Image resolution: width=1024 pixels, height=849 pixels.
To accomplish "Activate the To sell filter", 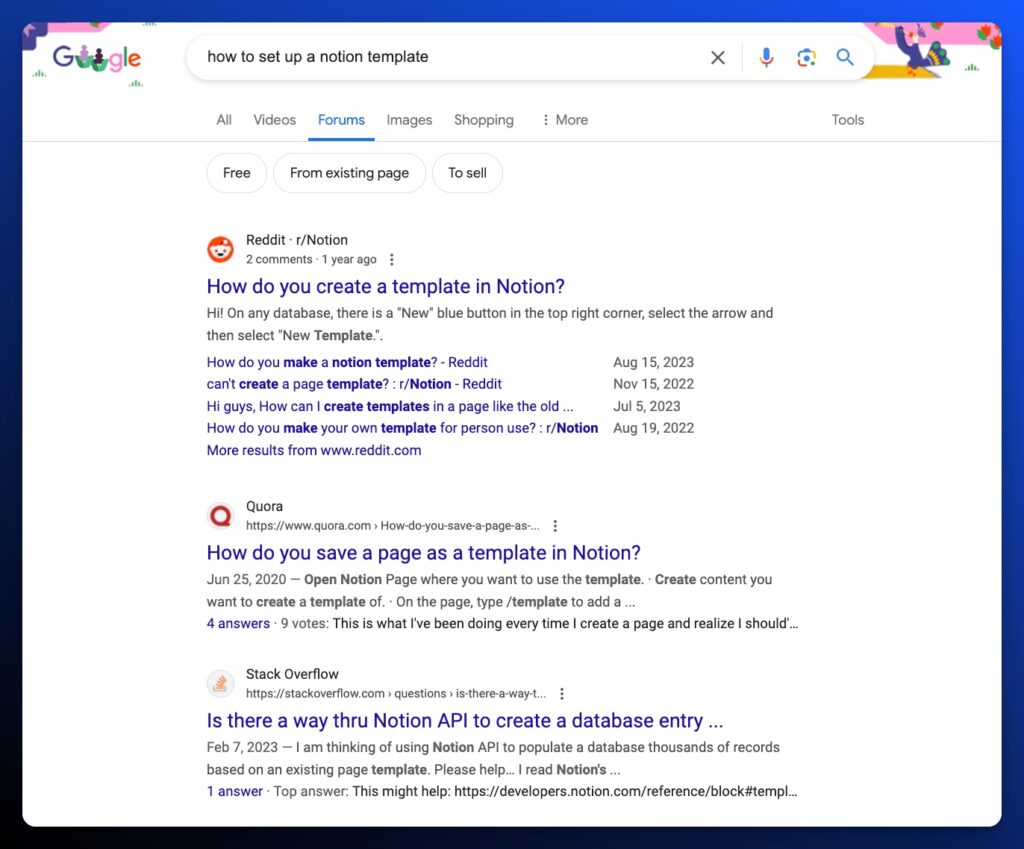I will point(467,173).
